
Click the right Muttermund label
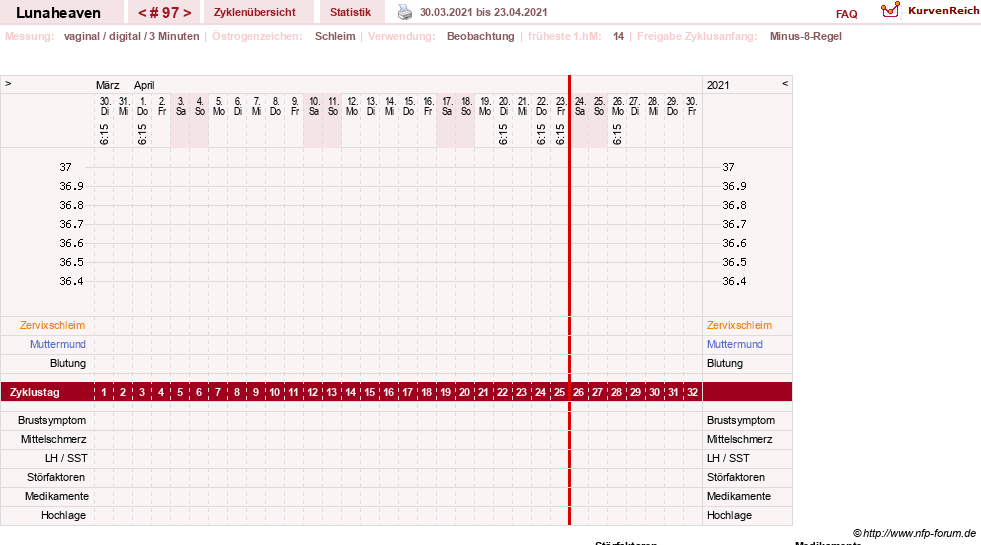tap(734, 344)
